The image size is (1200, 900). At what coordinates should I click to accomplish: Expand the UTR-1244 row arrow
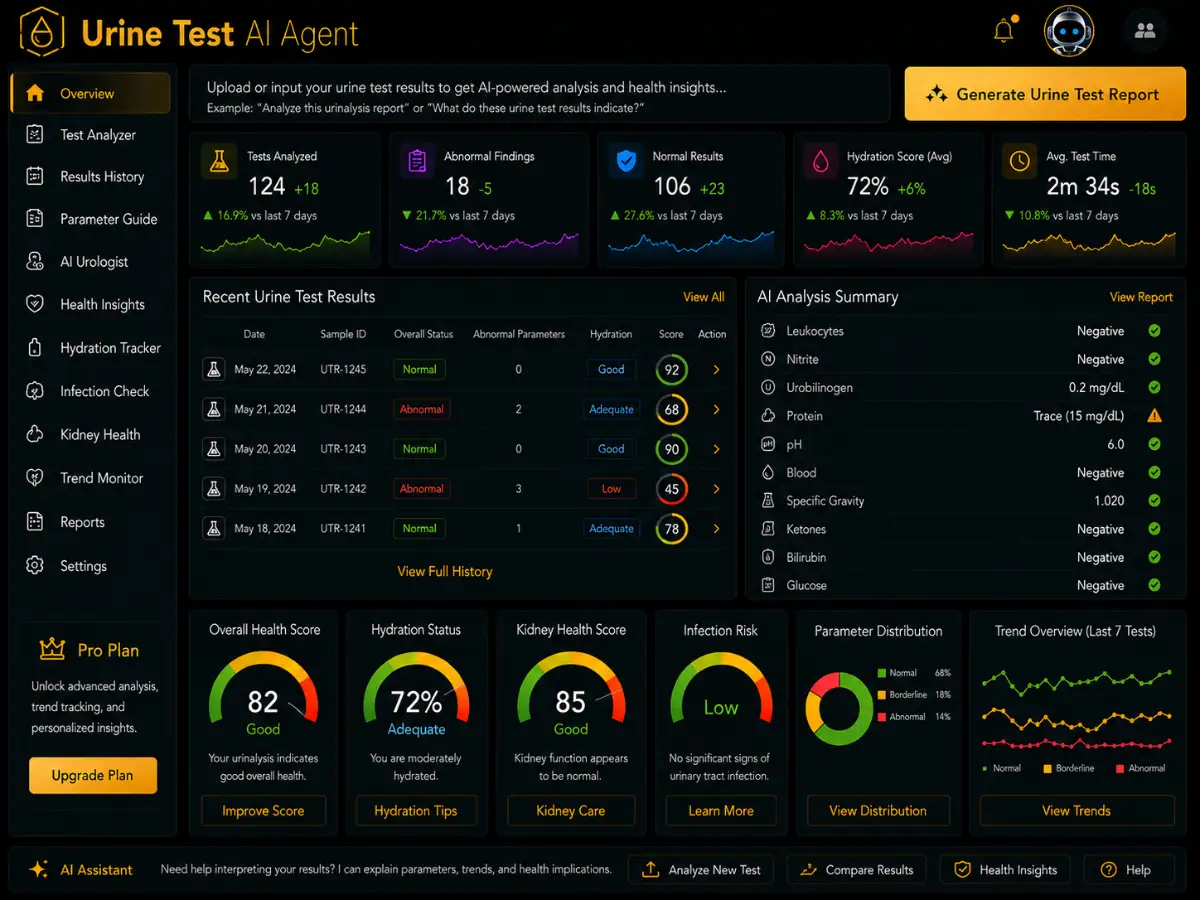pos(716,410)
